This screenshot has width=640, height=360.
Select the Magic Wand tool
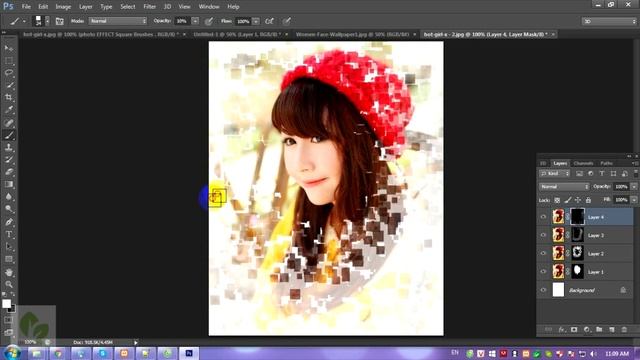click(x=9, y=85)
